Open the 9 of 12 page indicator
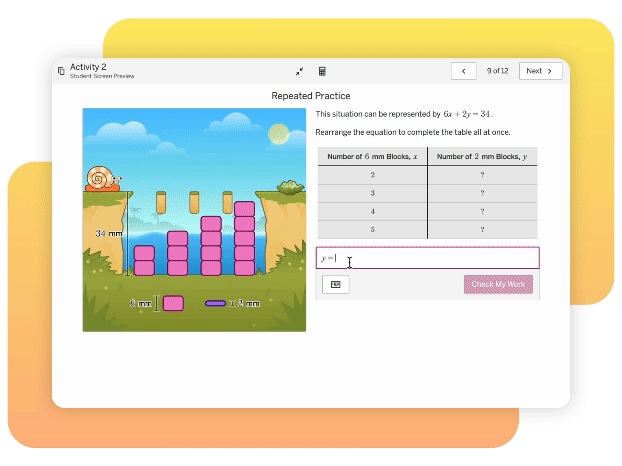 497,71
